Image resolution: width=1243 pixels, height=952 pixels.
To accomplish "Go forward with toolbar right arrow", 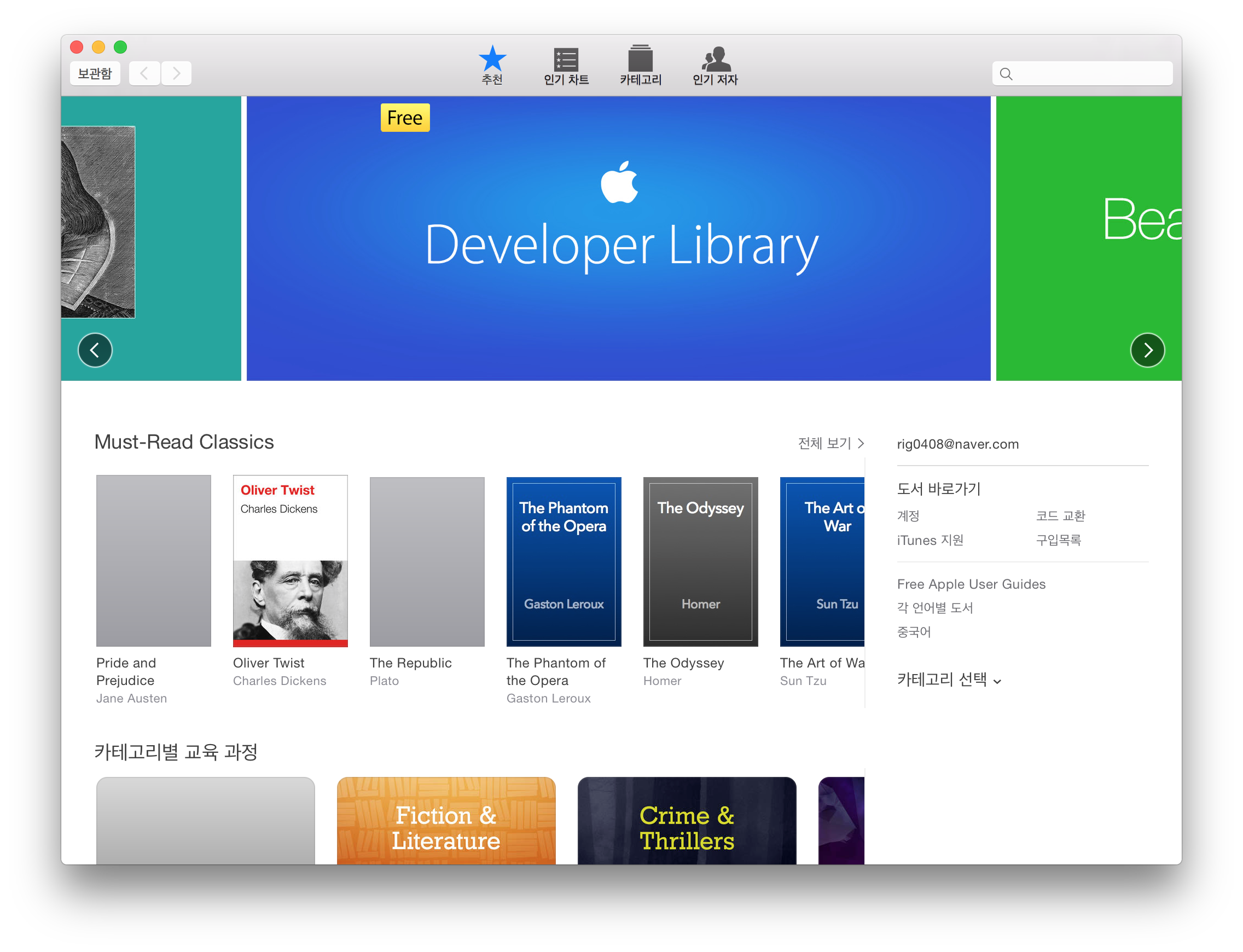I will 176,74.
